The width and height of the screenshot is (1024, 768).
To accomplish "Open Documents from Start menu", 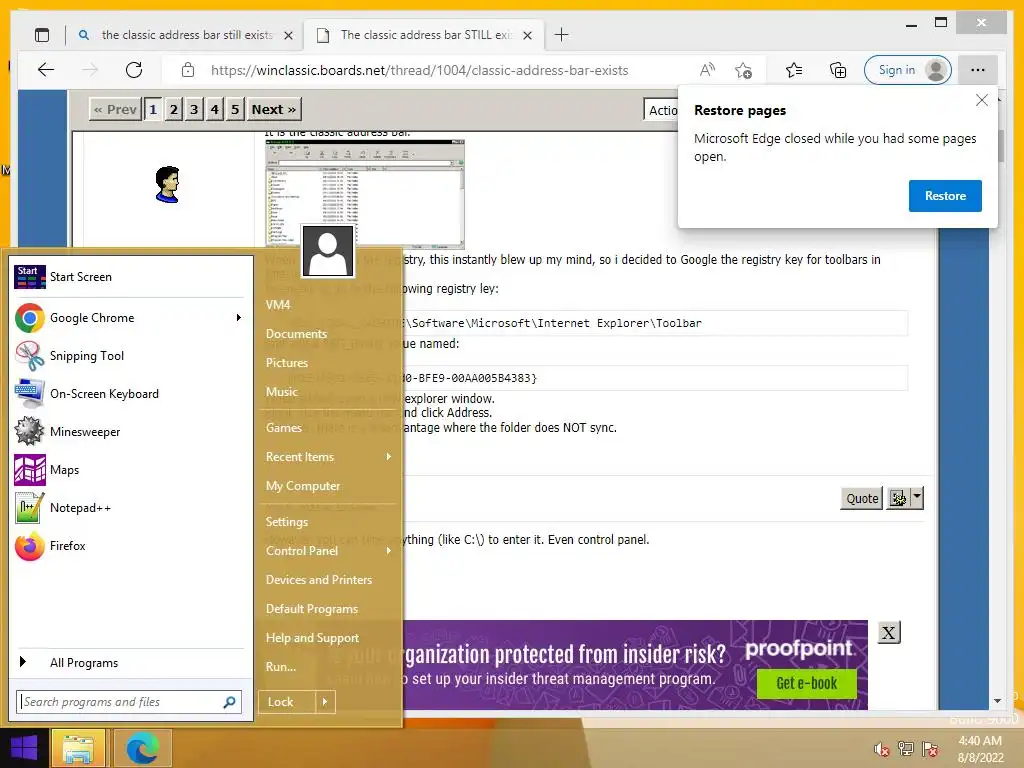I will coord(296,334).
